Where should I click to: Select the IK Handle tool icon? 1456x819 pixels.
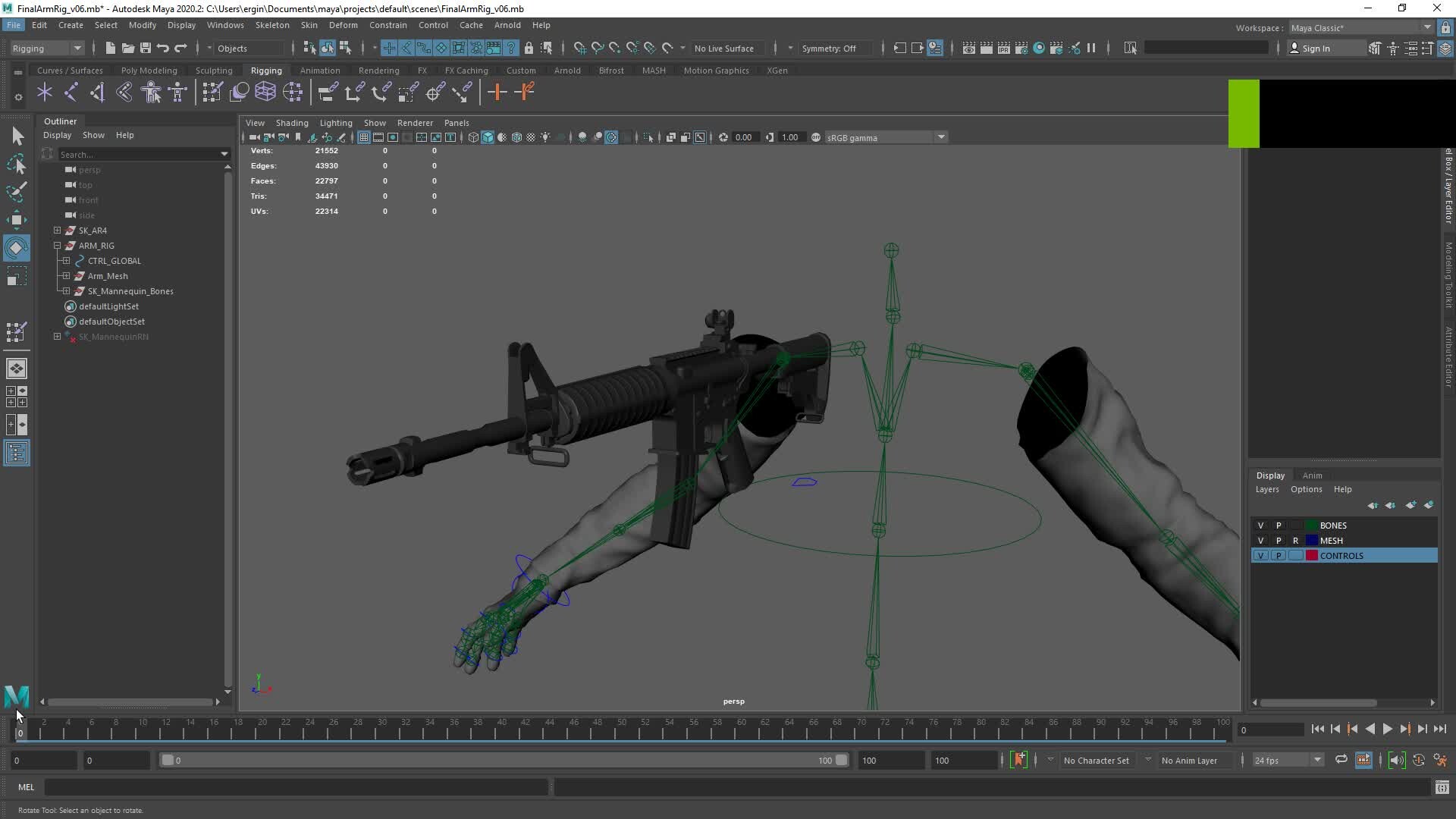[71, 92]
